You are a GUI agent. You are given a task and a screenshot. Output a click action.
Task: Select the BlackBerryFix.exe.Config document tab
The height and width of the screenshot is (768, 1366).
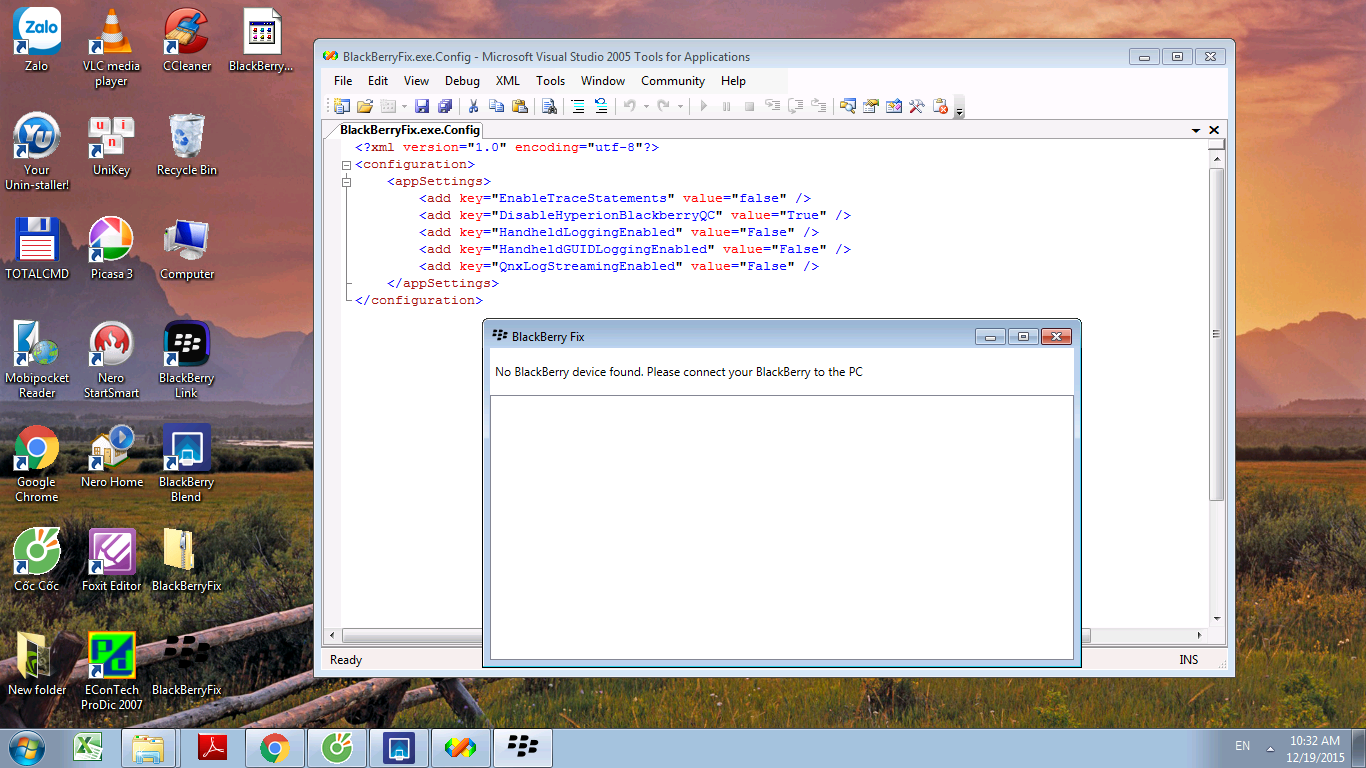coord(410,130)
